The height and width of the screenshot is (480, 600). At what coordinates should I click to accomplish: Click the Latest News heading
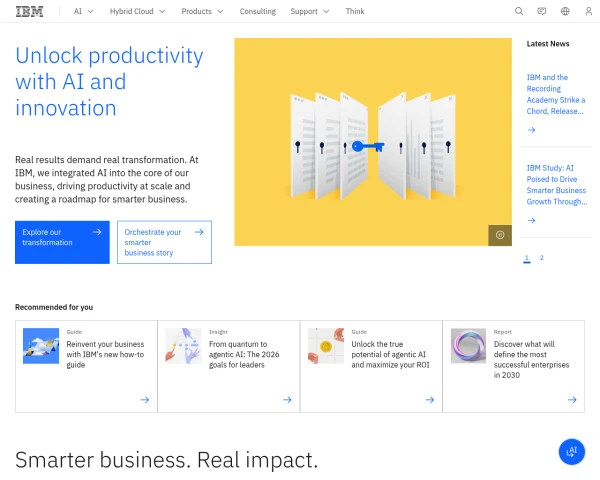coord(548,44)
